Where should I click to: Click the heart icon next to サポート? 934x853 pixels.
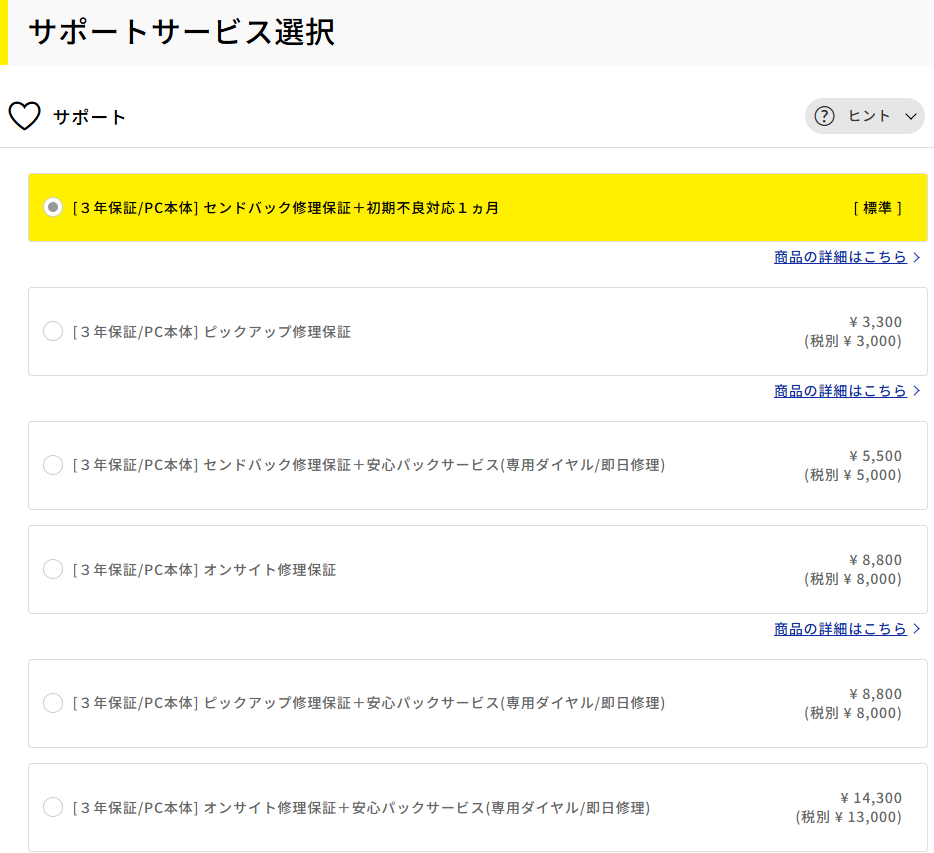tap(24, 116)
